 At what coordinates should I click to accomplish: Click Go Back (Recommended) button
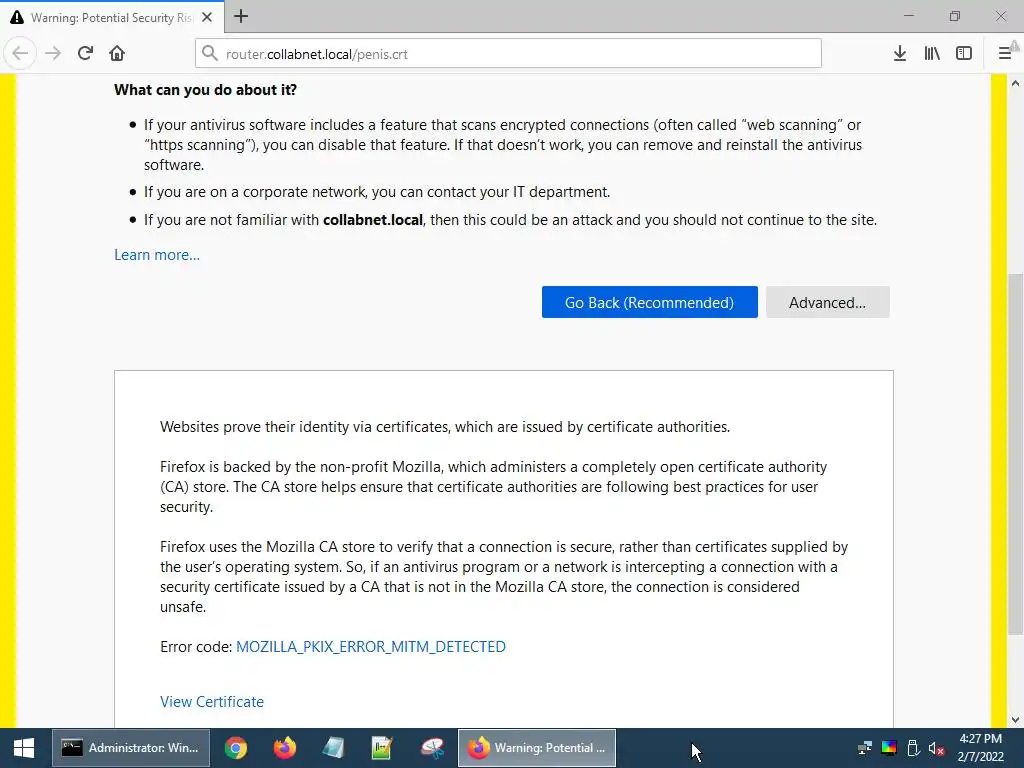(649, 302)
